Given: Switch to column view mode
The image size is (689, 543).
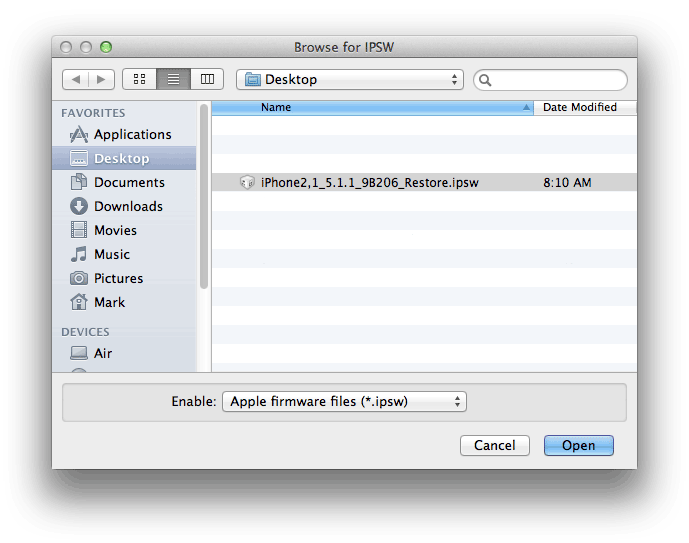Looking at the screenshot, I should [207, 79].
